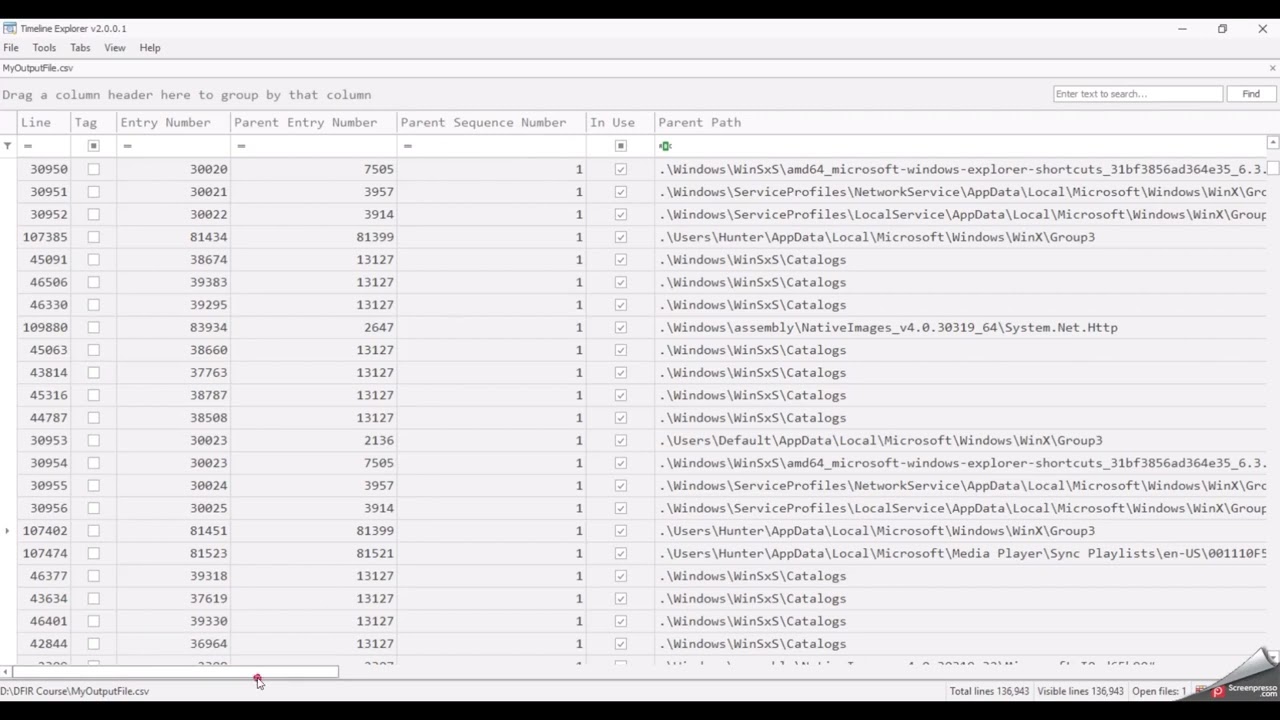Toggle the In Use column filter checkbox

click(x=620, y=146)
